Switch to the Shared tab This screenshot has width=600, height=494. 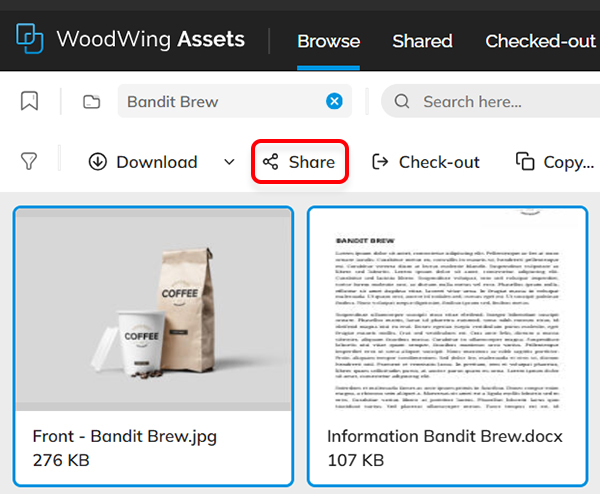pyautogui.click(x=422, y=41)
